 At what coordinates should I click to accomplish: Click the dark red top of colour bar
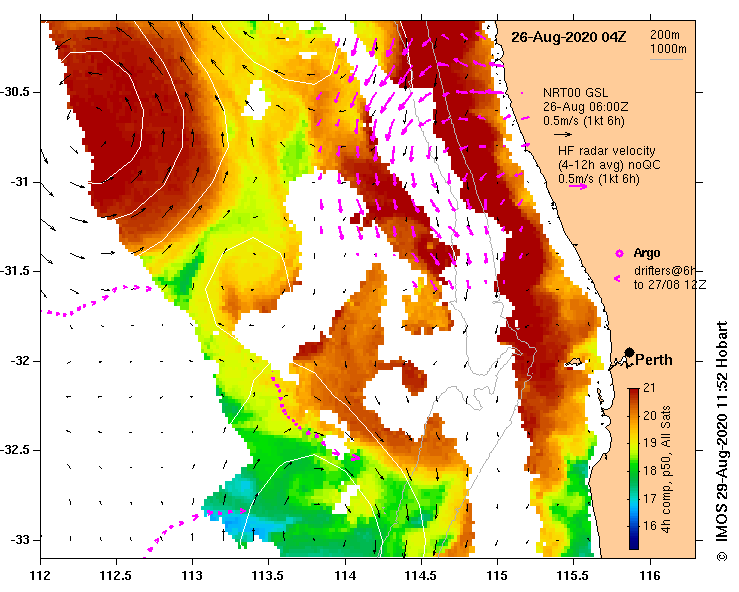tap(634, 392)
